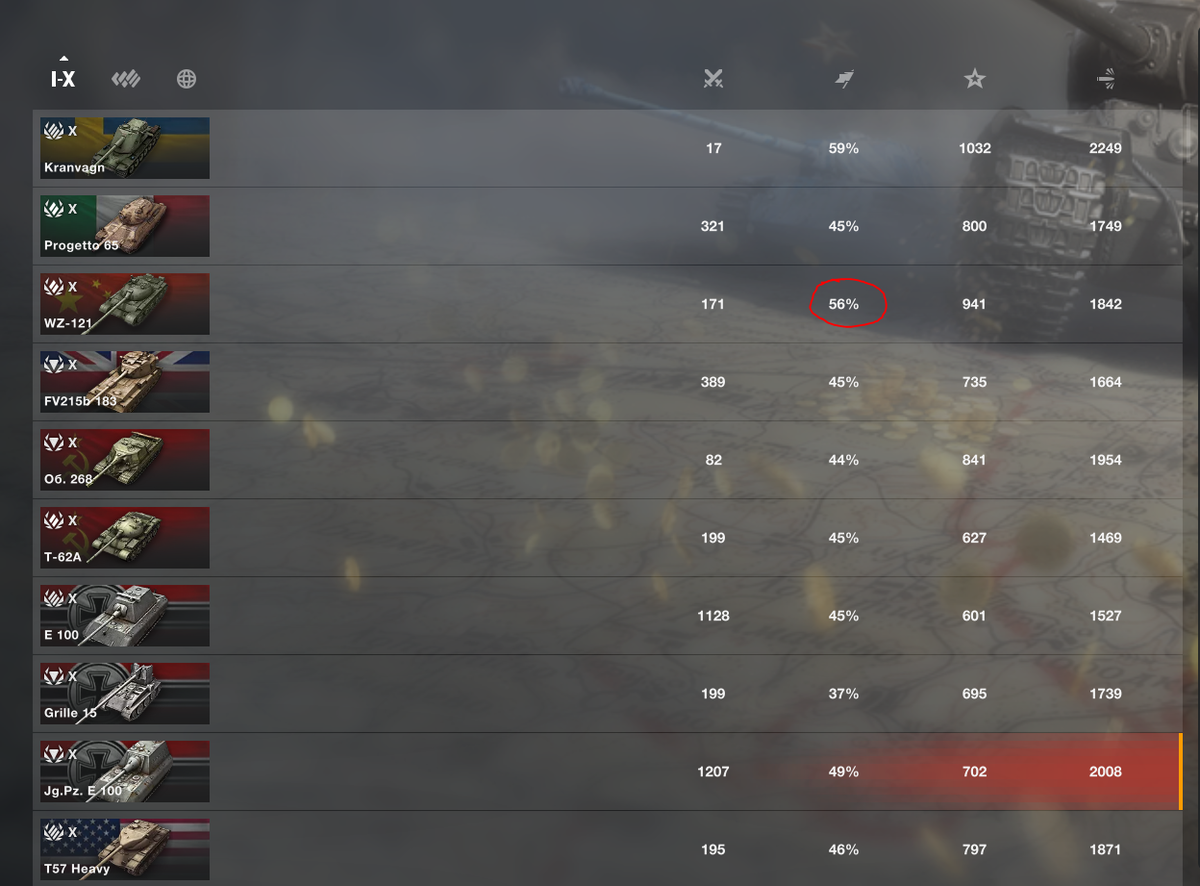Screen dimensions: 1200x886
Task: Click the 2249 damage value for Kranvagn
Action: pos(1106,148)
